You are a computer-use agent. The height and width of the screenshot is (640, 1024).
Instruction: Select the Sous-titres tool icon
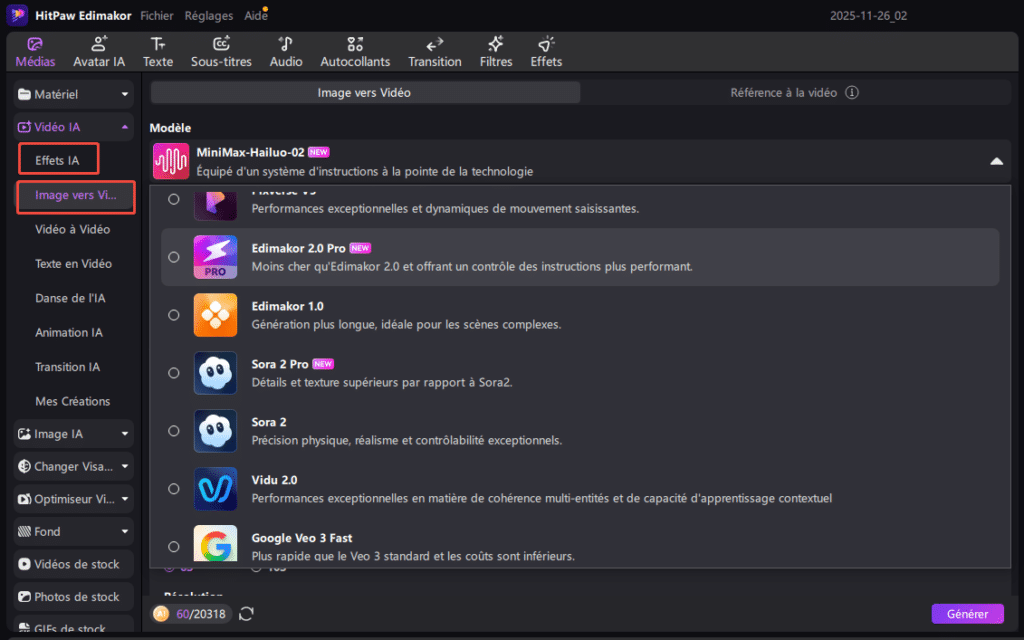point(221,45)
